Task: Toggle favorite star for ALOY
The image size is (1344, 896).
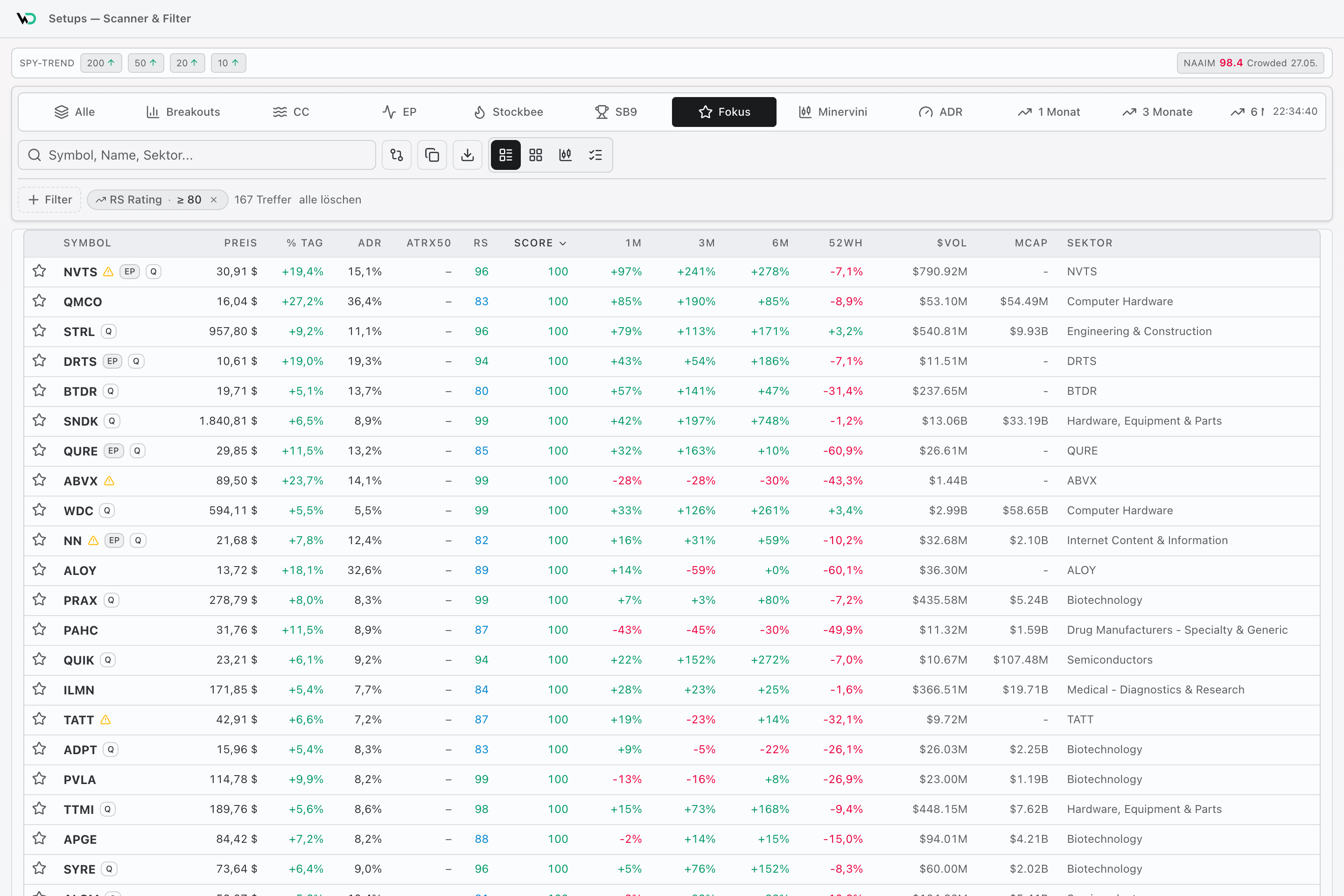Action: [39, 570]
